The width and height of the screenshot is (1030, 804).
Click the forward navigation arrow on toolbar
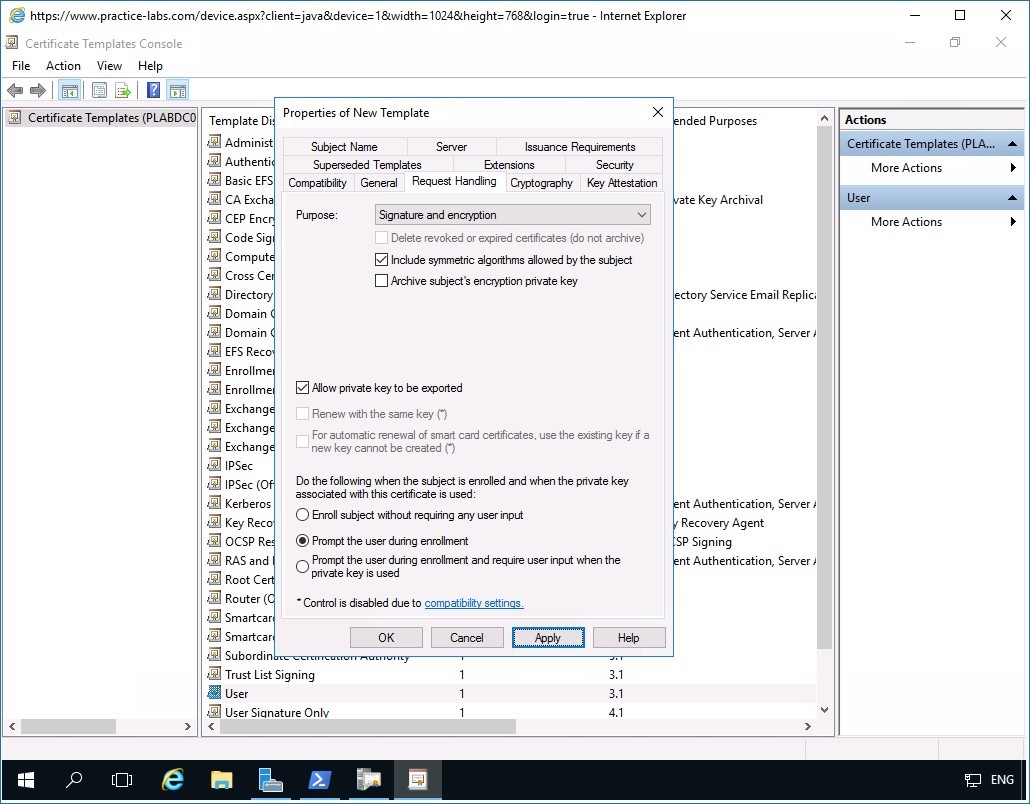pos(38,90)
